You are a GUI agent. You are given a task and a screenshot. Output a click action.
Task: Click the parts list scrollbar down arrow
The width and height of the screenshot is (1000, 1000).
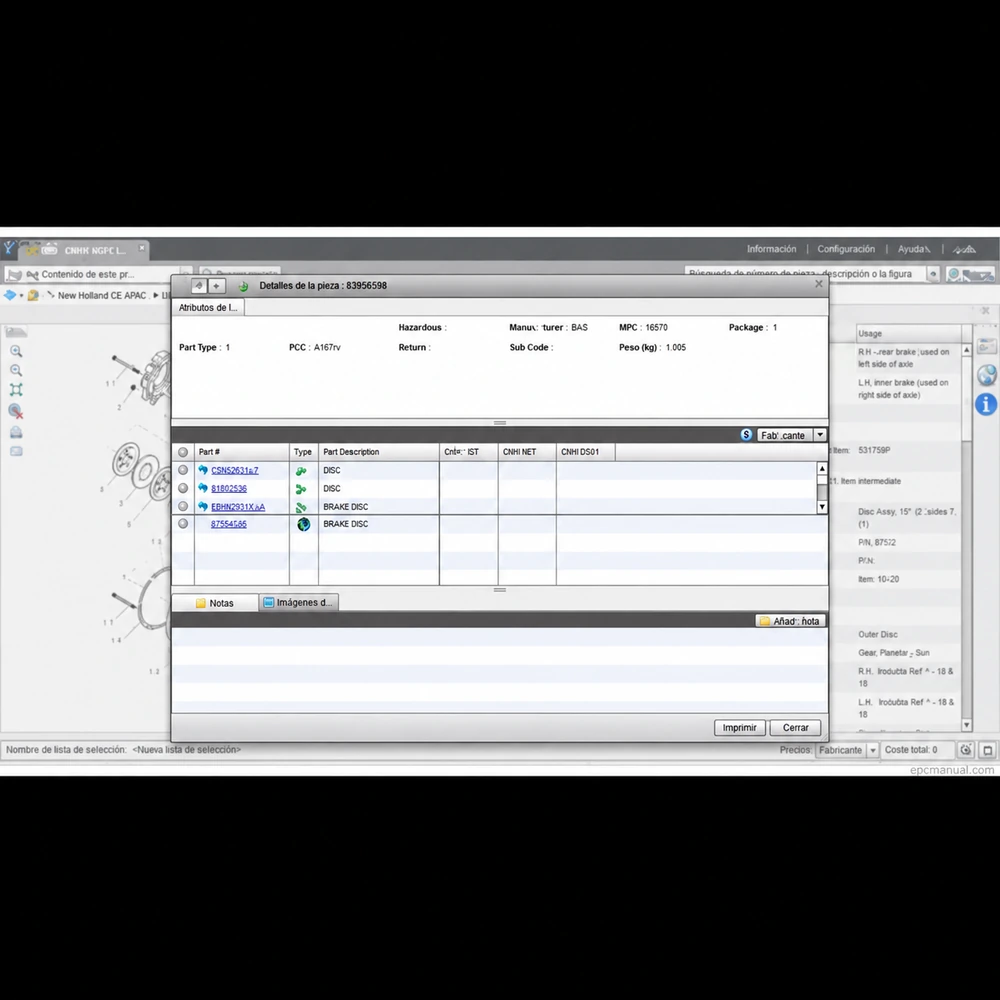[822, 507]
